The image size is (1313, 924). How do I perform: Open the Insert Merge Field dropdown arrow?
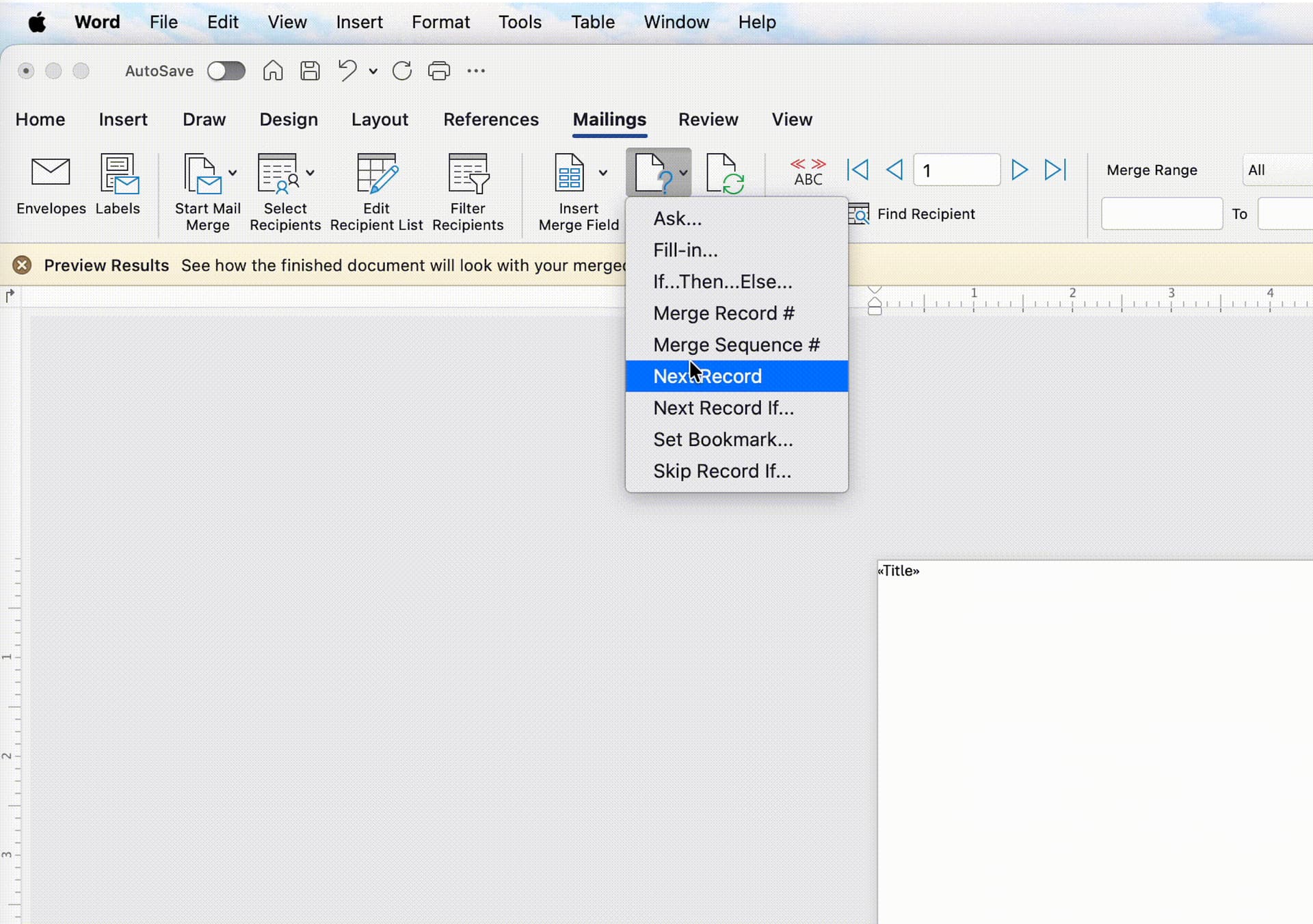[602, 173]
